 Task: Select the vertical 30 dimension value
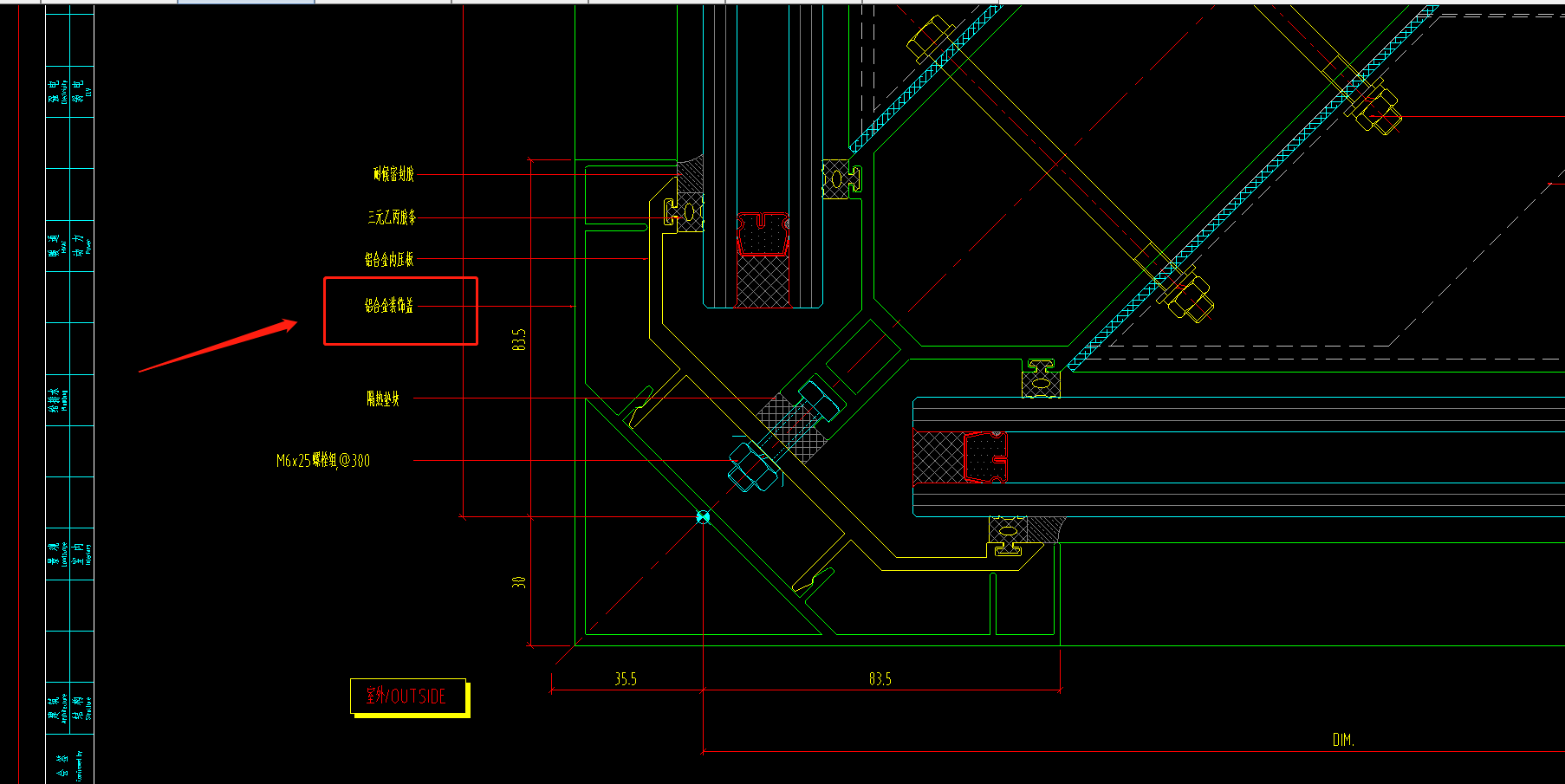pos(519,582)
